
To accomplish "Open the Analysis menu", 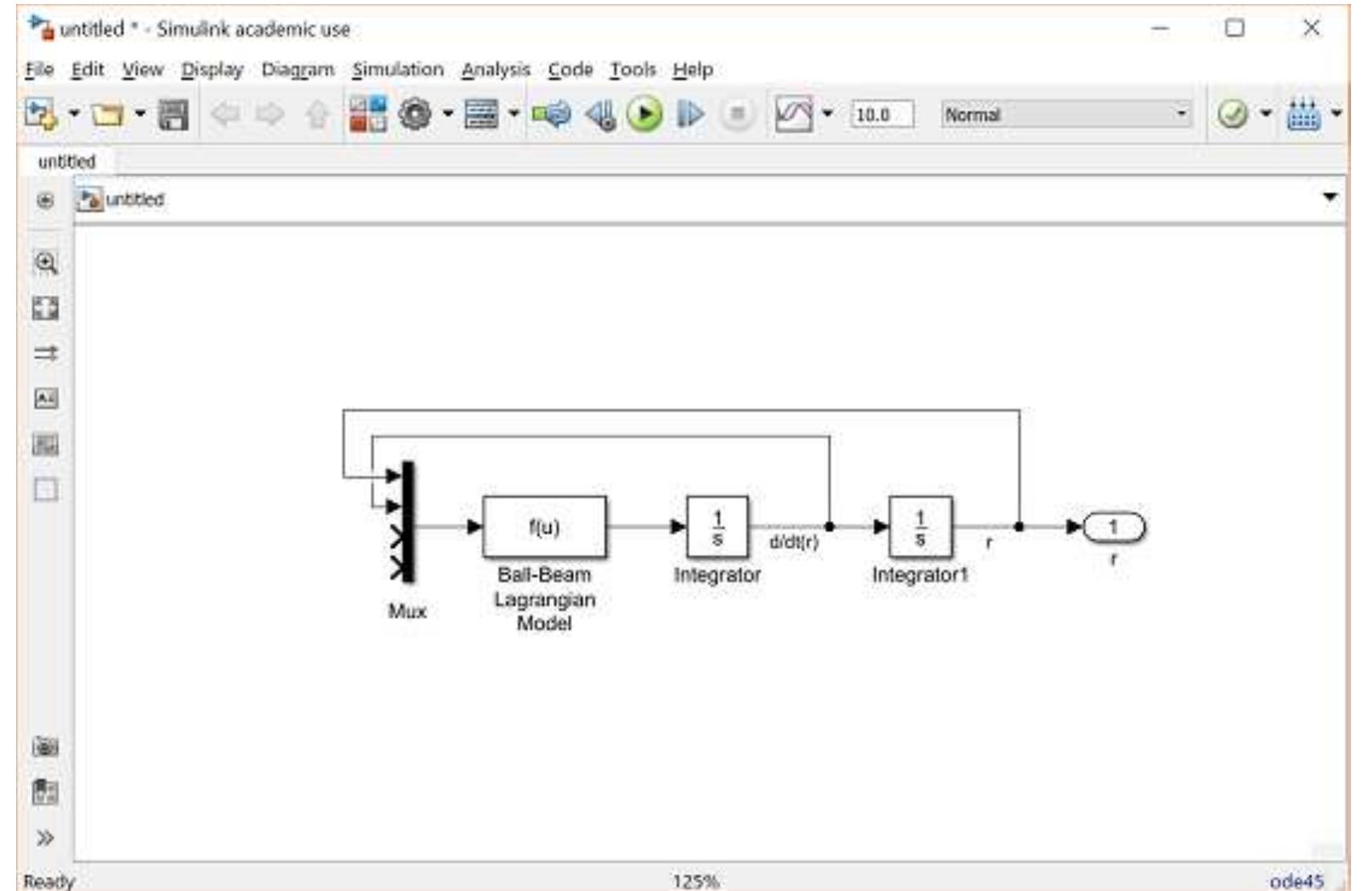I will [496, 70].
